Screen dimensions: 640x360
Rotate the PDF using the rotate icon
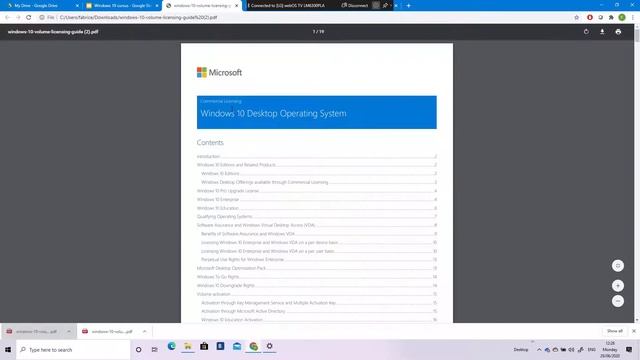click(x=586, y=31)
